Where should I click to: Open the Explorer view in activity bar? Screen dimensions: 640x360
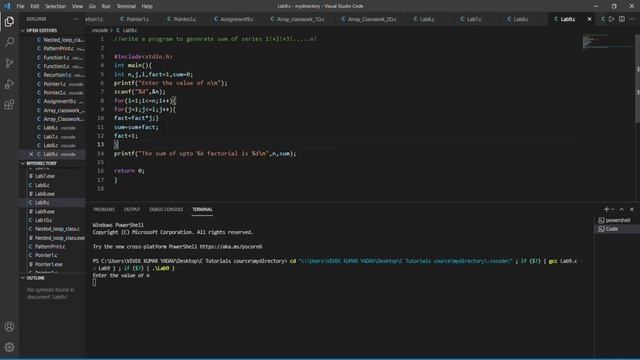pyautogui.click(x=9, y=21)
